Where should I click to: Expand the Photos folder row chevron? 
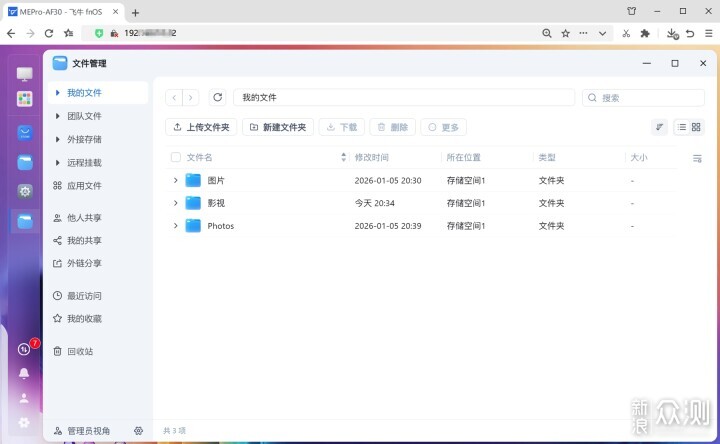pyautogui.click(x=175, y=225)
